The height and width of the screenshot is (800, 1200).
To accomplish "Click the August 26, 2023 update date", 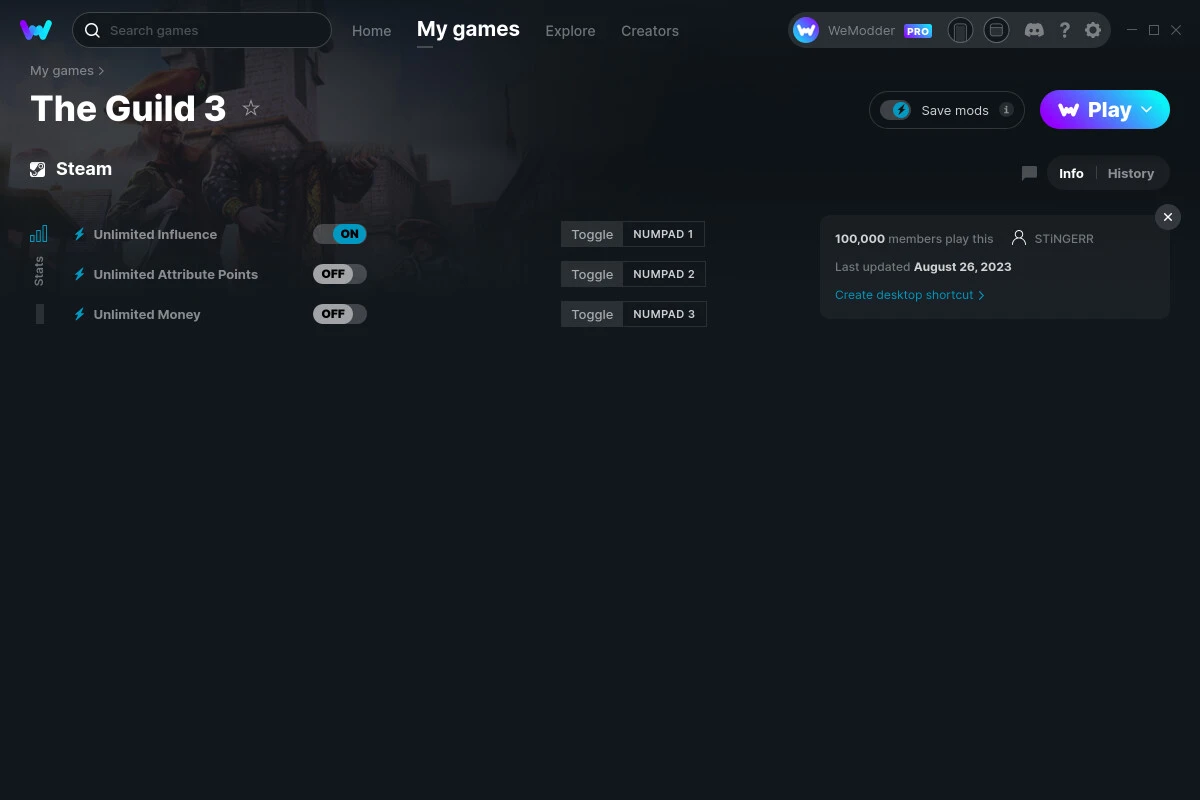I will coord(962,267).
